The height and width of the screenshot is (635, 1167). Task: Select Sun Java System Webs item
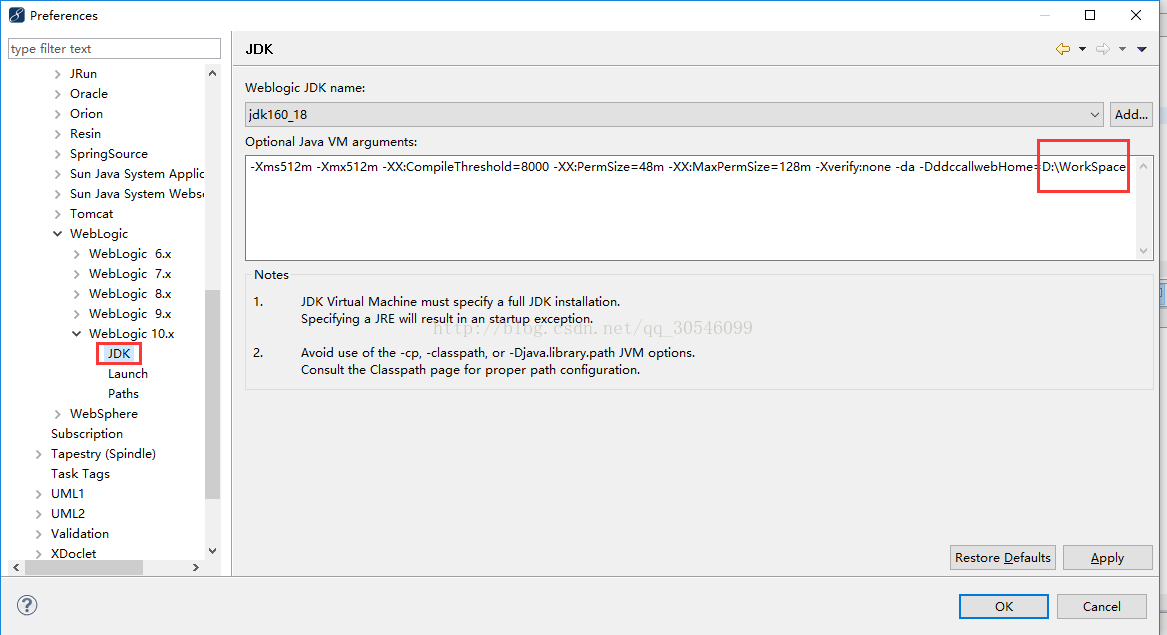point(137,194)
